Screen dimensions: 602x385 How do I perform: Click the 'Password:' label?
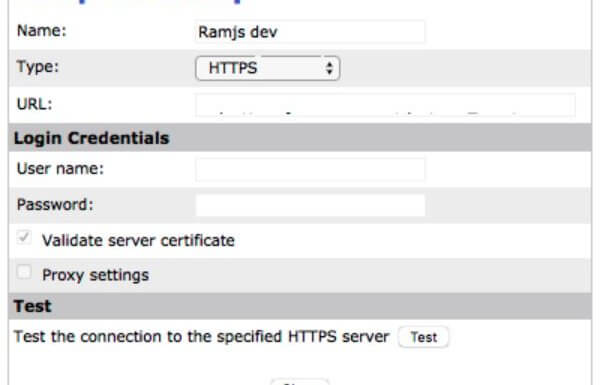[x=55, y=205]
